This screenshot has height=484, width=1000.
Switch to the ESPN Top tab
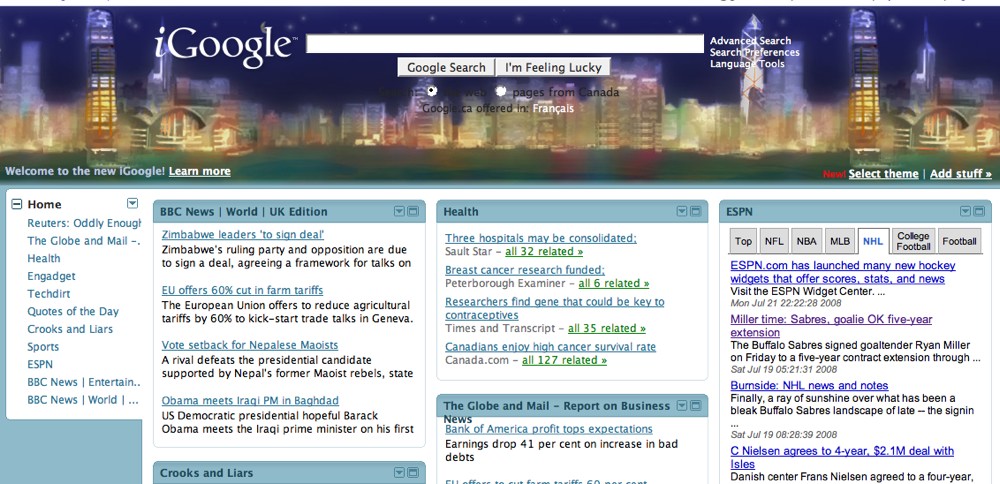click(743, 241)
